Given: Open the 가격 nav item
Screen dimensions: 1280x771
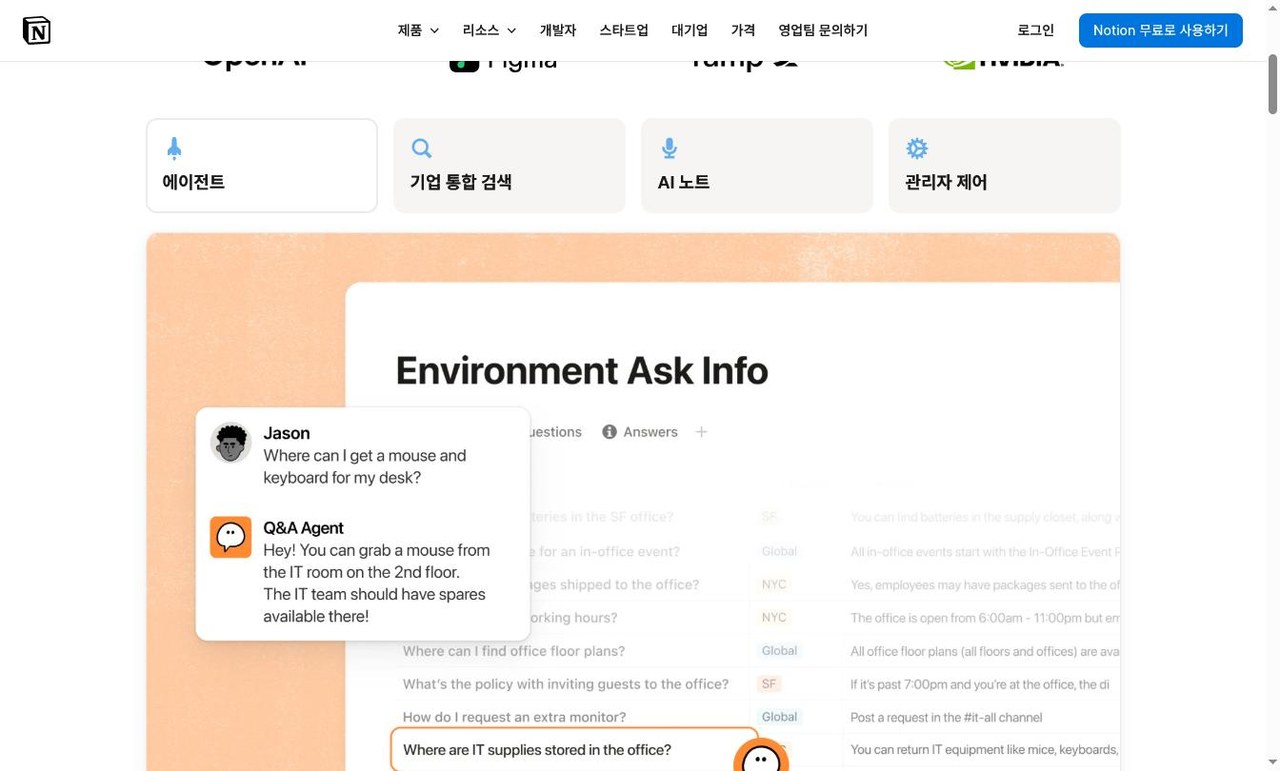Looking at the screenshot, I should click(743, 30).
